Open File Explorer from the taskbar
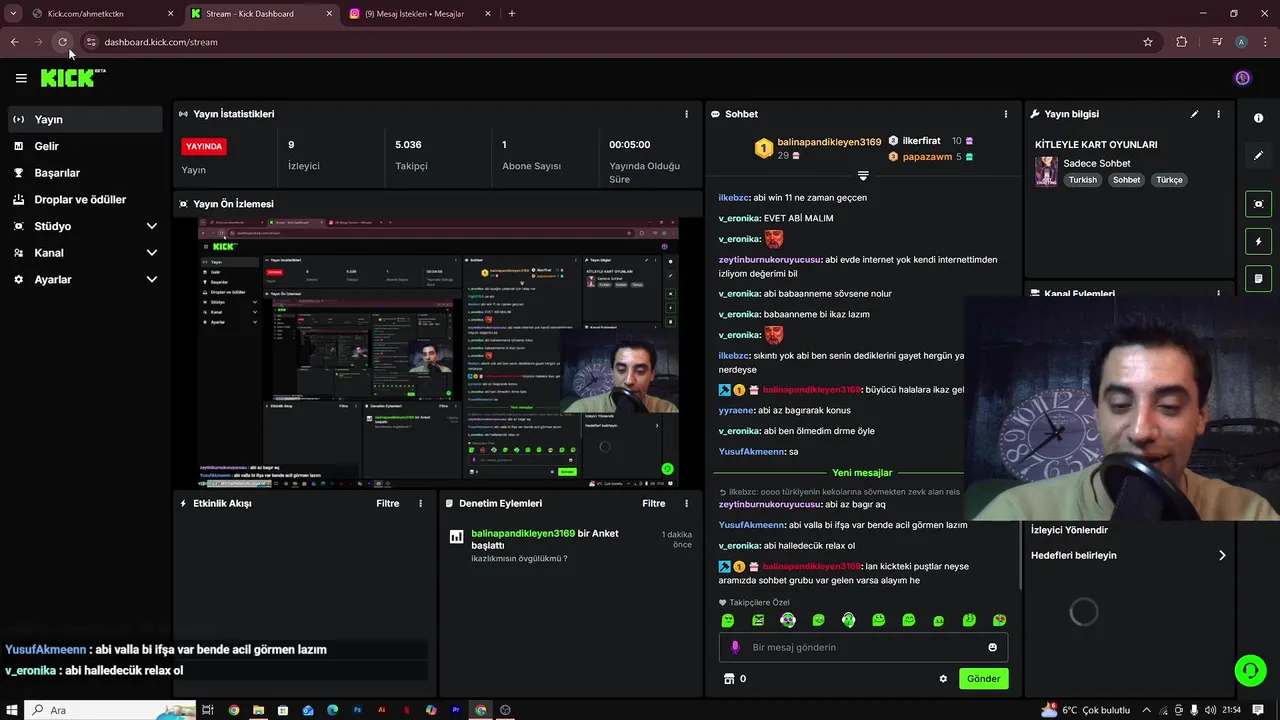The height and width of the screenshot is (720, 1280). click(x=258, y=710)
